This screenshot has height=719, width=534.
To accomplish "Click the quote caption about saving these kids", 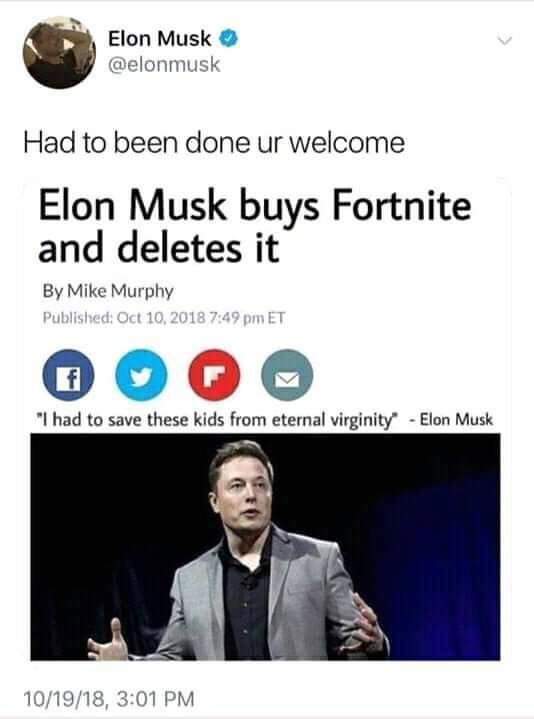I will 217,420.
